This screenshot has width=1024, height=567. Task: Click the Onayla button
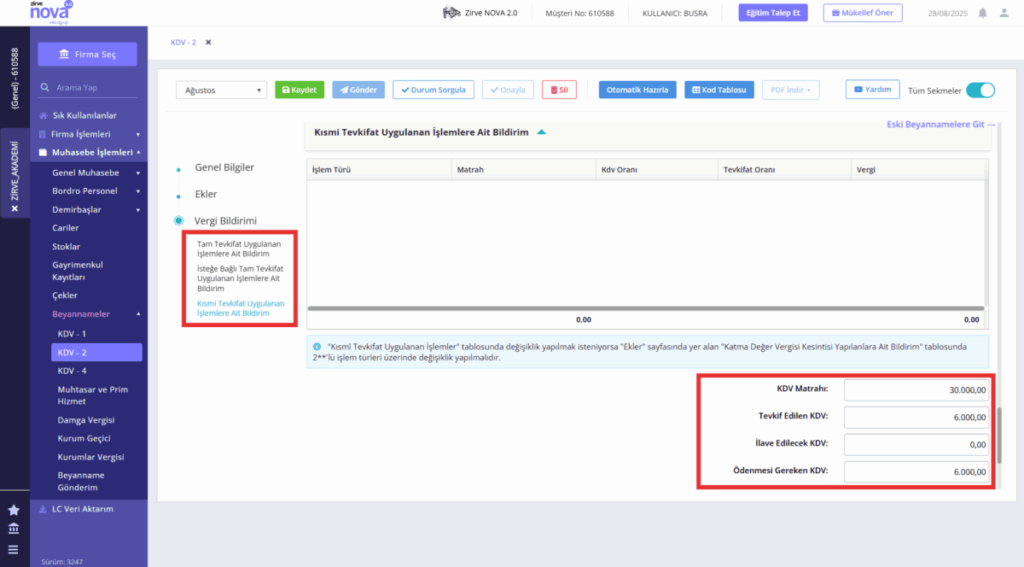pyautogui.click(x=508, y=90)
